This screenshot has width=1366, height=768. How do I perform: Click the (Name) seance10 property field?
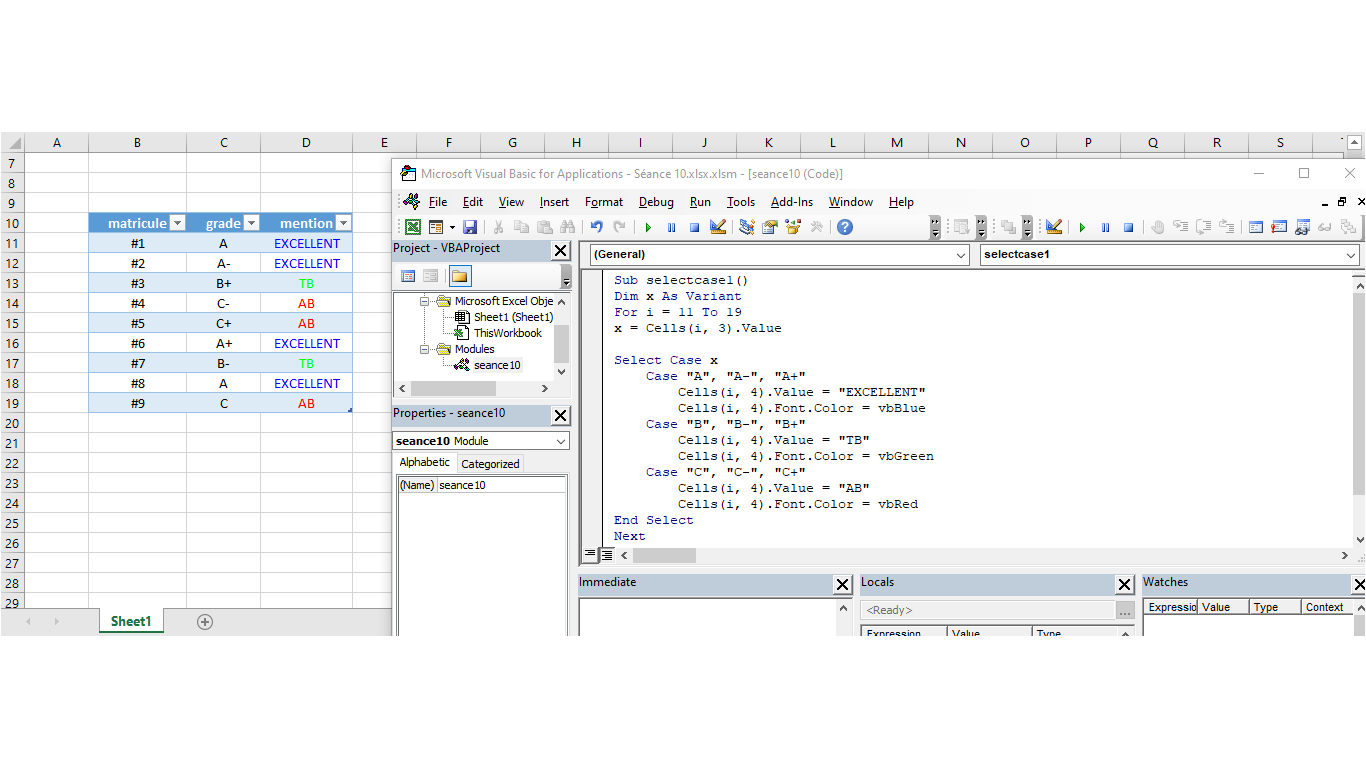coord(482,485)
